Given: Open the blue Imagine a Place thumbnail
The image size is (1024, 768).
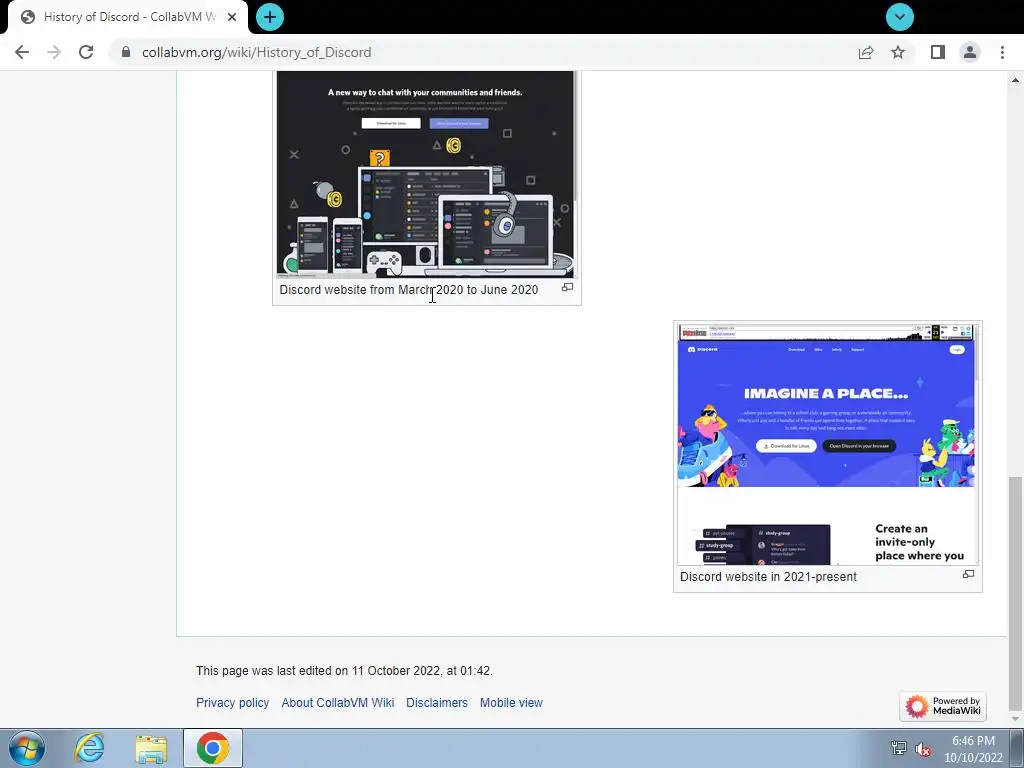Looking at the screenshot, I should pos(827,445).
